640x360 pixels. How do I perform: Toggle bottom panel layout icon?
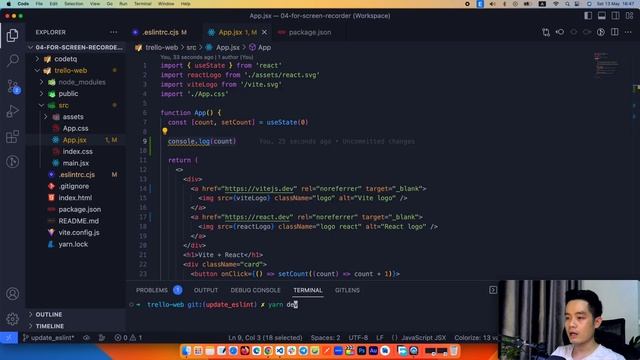(x=602, y=16)
